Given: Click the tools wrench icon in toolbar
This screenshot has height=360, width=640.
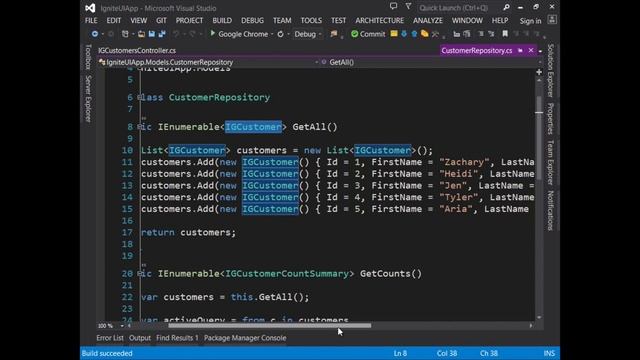Looking at the screenshot, I should (435, 34).
